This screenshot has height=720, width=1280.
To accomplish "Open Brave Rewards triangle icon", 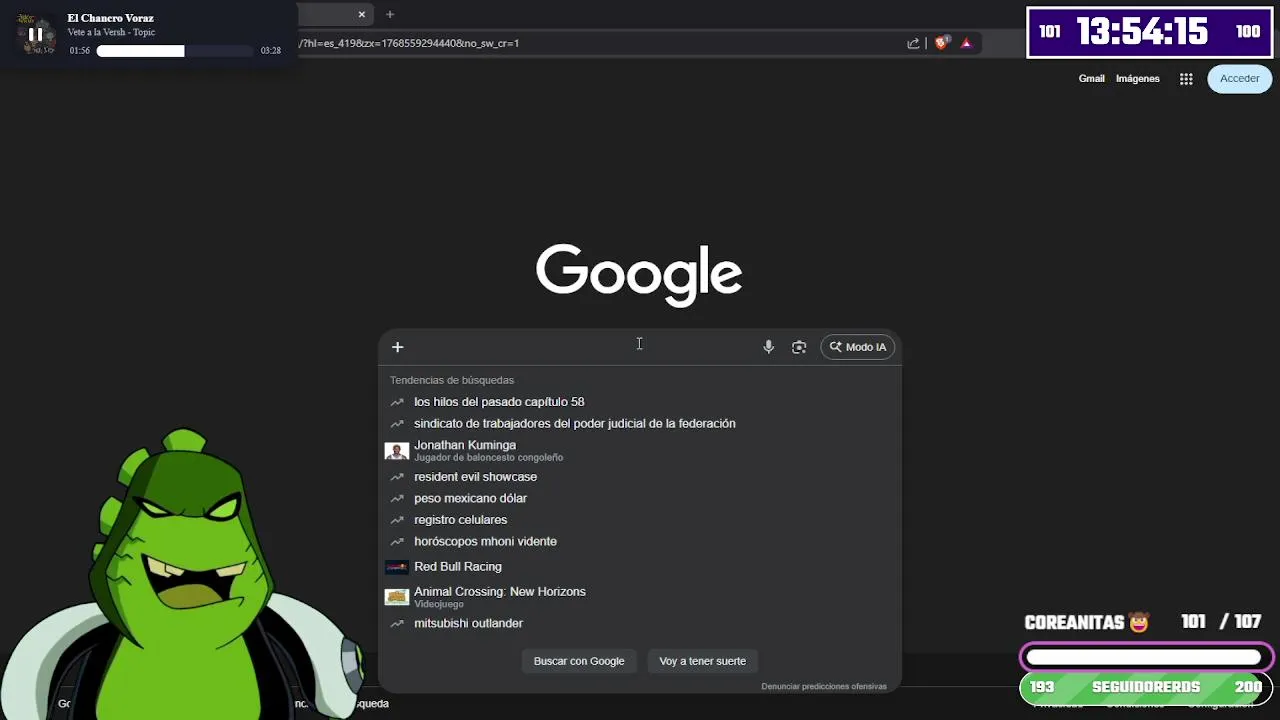I will pyautogui.click(x=966, y=43).
